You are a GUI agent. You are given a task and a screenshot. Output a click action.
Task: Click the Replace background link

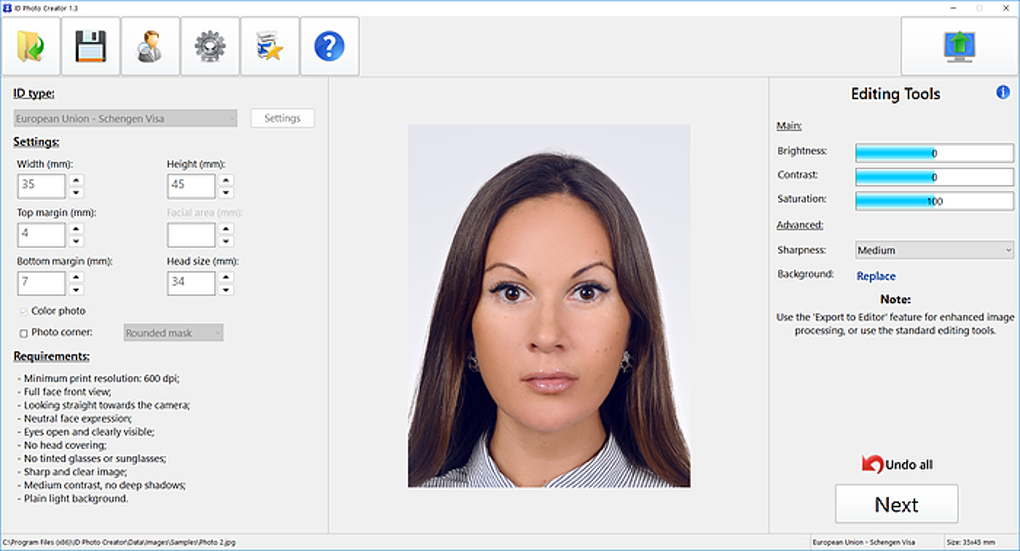876,276
